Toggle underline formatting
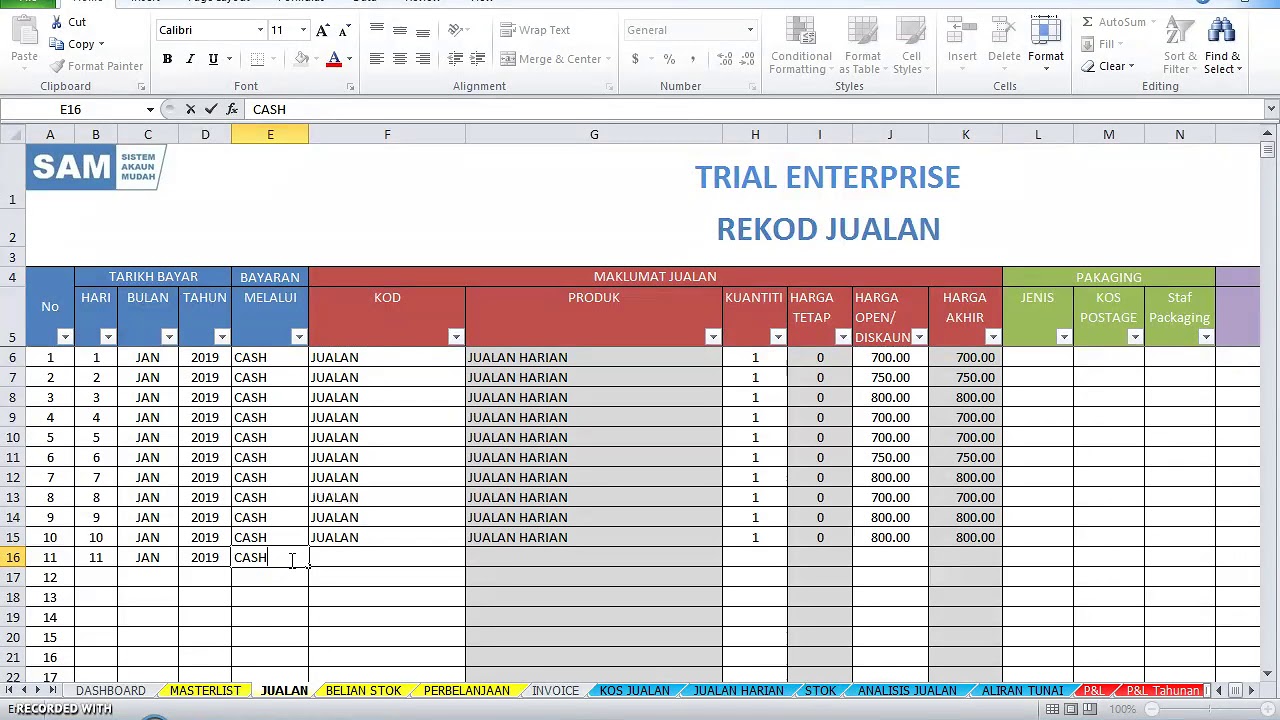 pyautogui.click(x=213, y=59)
